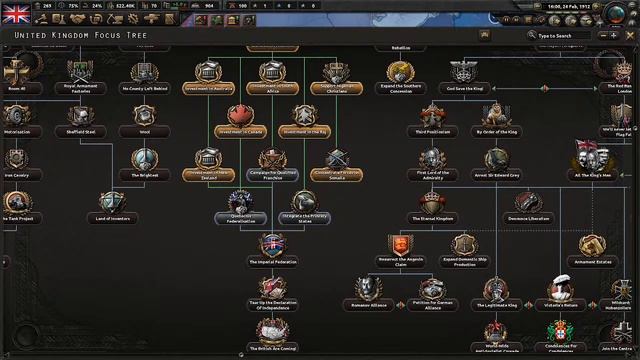Select the By Order of the King focus
Image resolution: width=640 pixels, height=360 pixels.
(496, 122)
